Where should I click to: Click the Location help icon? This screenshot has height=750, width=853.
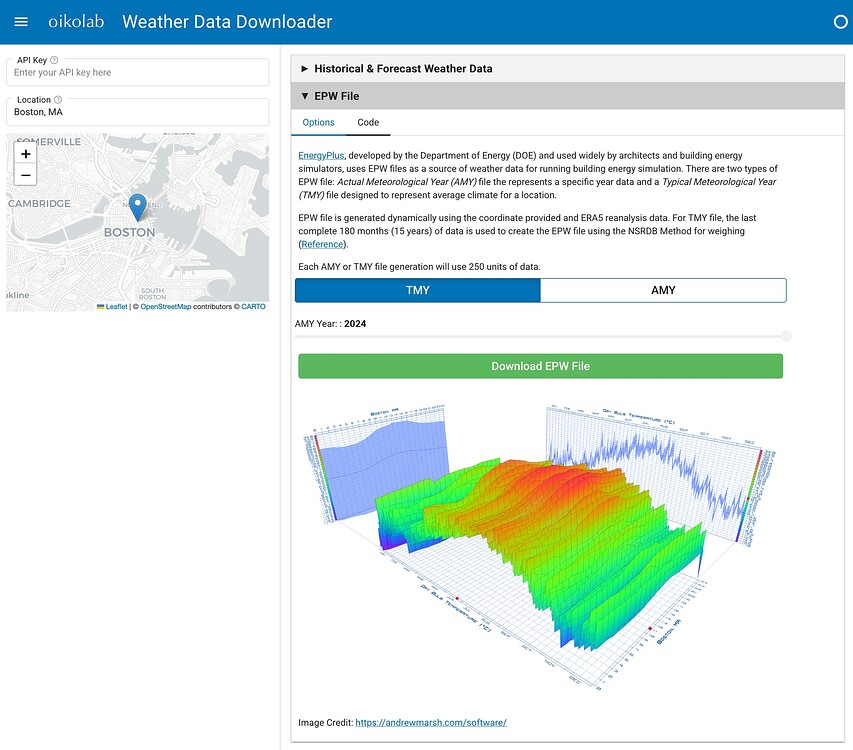point(58,100)
